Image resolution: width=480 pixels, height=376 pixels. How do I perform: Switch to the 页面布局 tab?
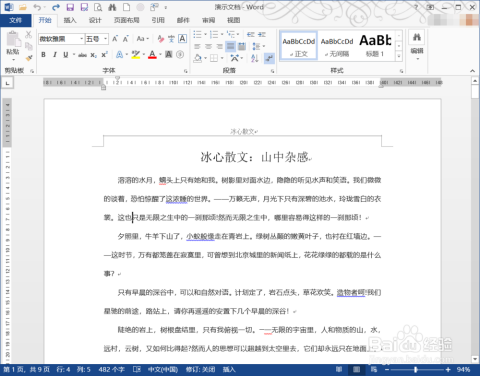coord(127,20)
